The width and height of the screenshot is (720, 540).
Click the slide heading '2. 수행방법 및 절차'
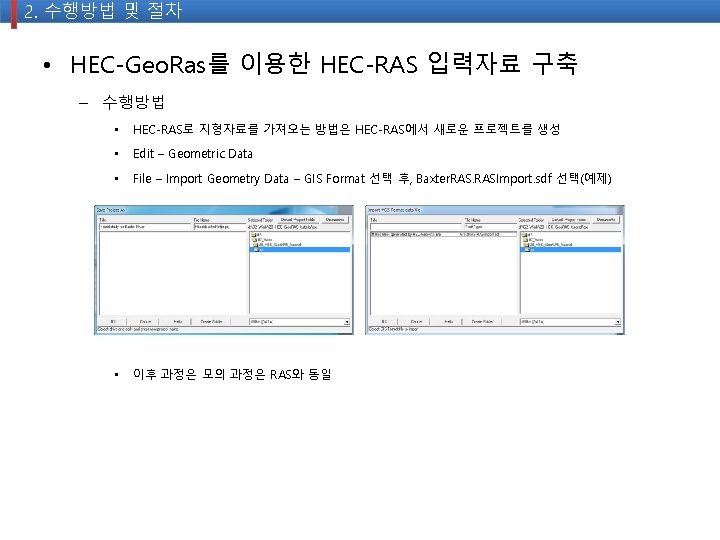[103, 11]
